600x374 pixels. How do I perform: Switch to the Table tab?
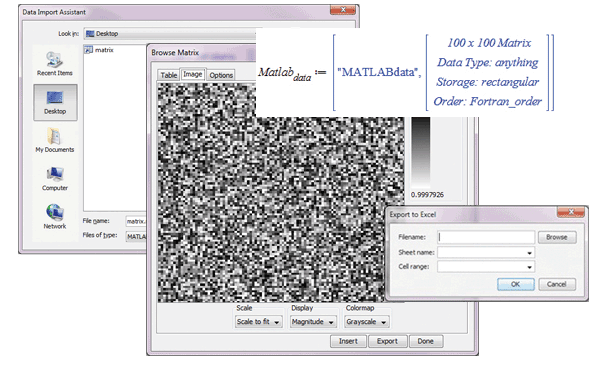pos(168,75)
